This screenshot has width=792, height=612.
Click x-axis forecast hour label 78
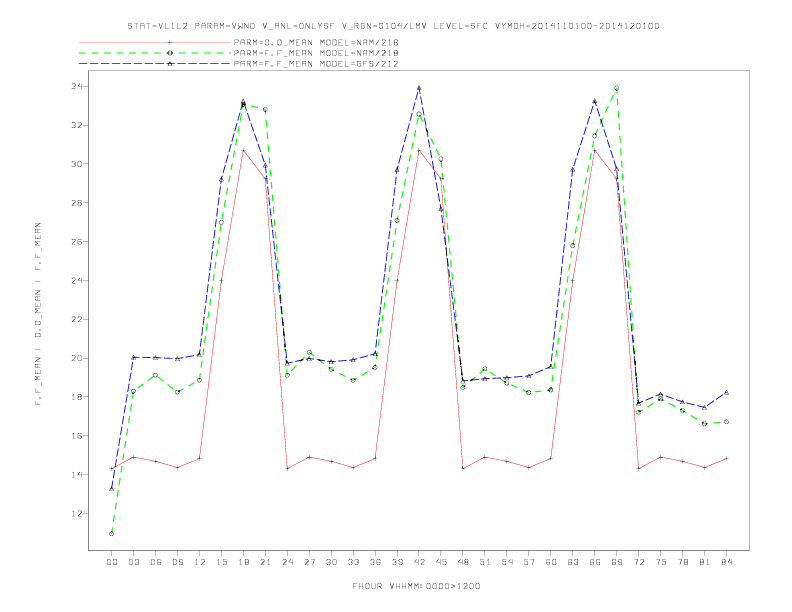(x=683, y=562)
